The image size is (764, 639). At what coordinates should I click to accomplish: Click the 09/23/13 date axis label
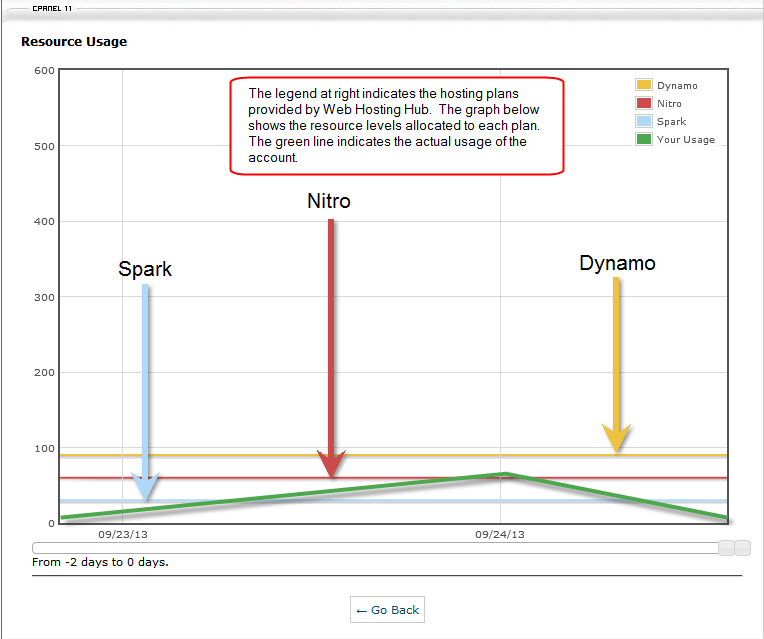122,535
